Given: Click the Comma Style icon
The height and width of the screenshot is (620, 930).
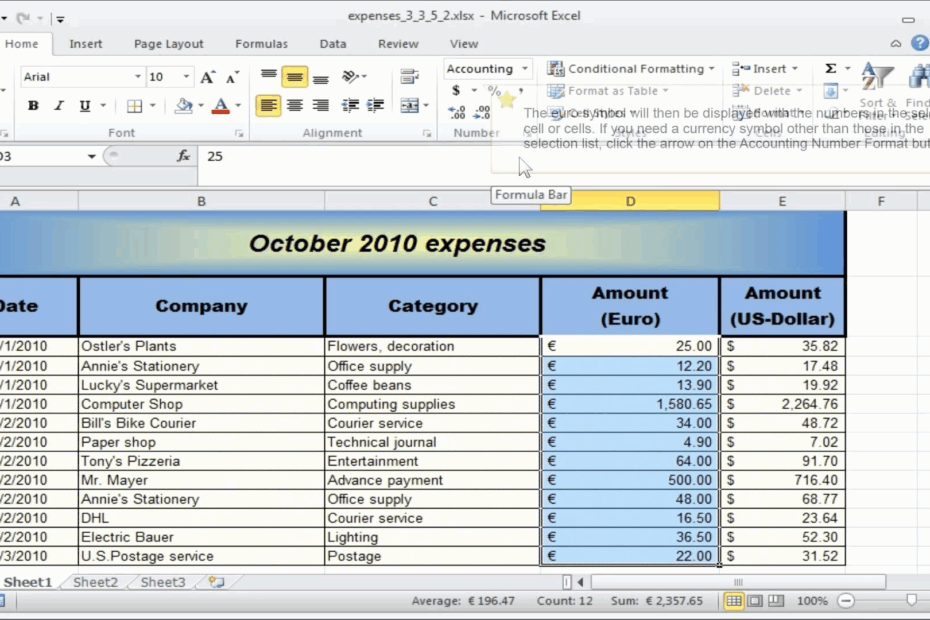Looking at the screenshot, I should [x=519, y=90].
